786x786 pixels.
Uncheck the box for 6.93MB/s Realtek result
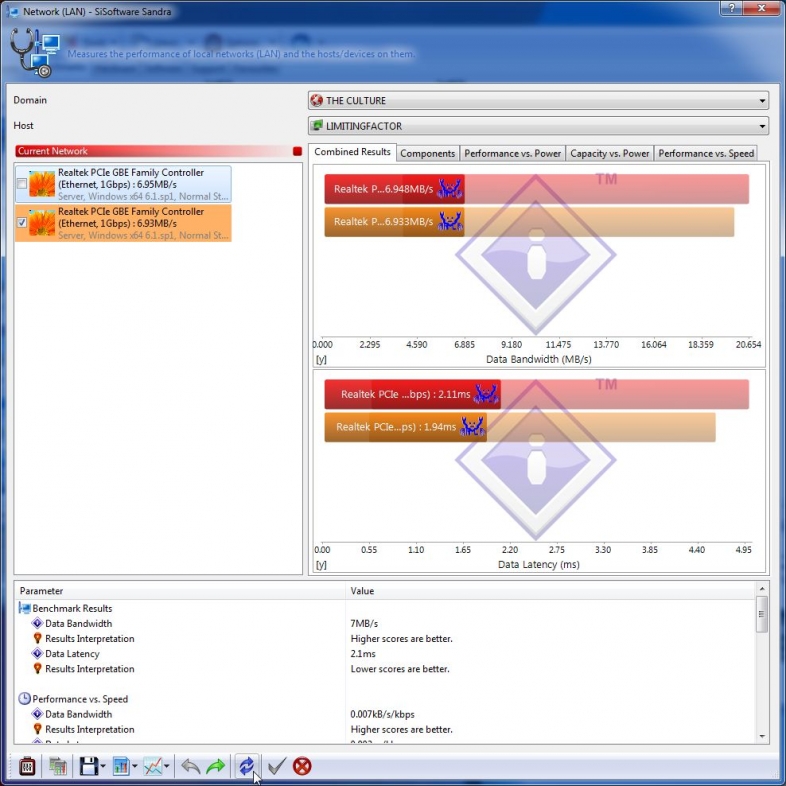(22, 223)
